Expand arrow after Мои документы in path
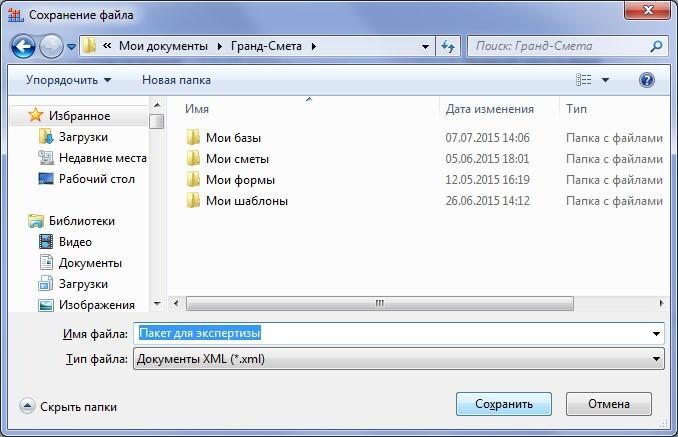Viewport: 678px width, 437px height. [x=220, y=46]
